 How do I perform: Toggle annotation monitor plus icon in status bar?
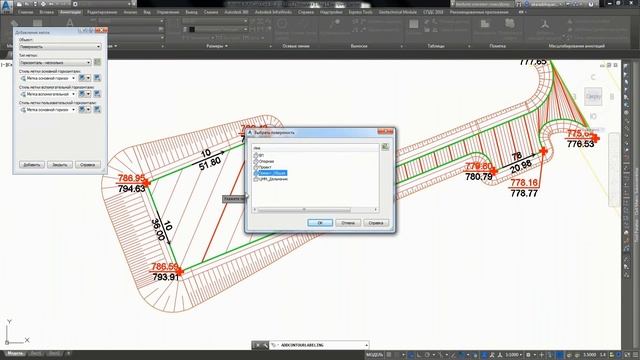[x=542, y=355]
